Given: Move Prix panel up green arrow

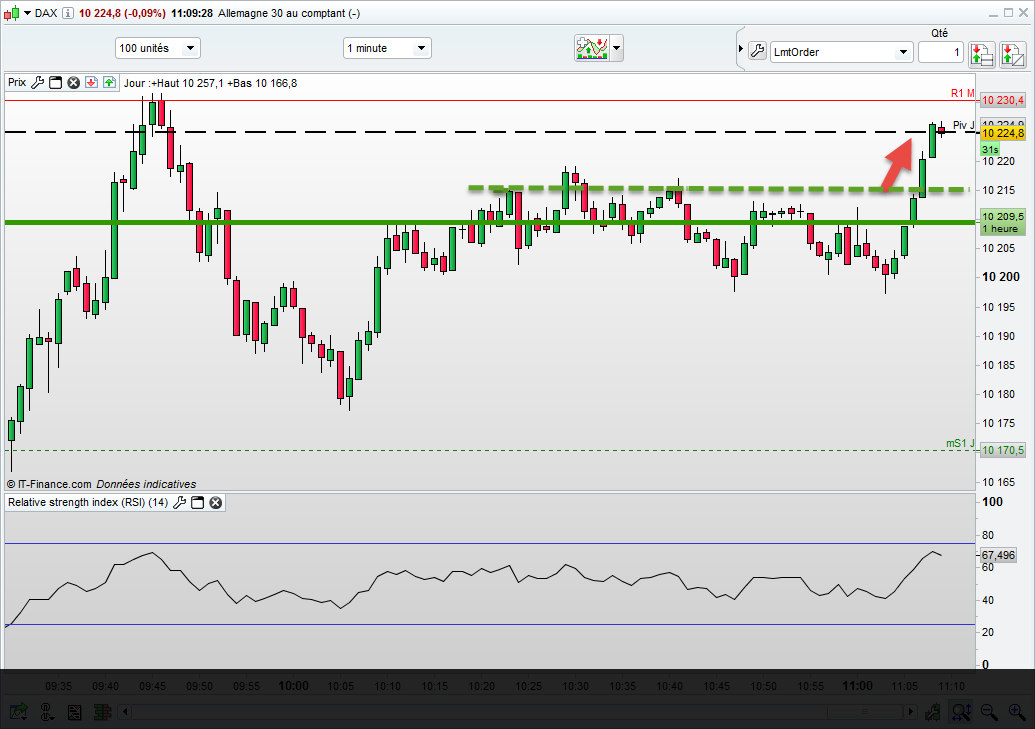Looking at the screenshot, I should 109,83.
